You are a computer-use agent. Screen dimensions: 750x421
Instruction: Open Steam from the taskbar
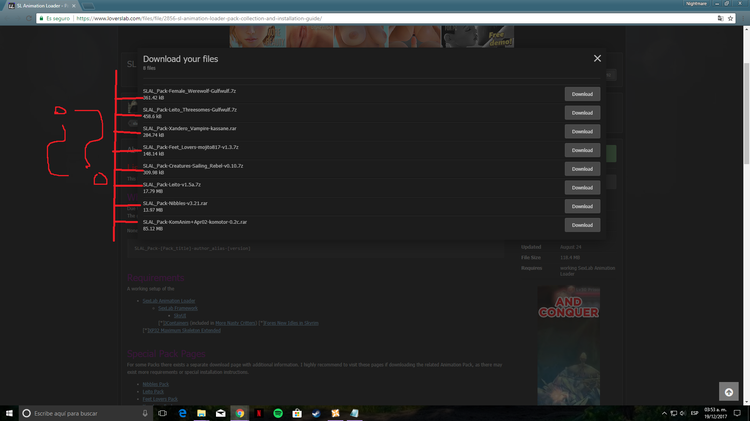pos(316,413)
